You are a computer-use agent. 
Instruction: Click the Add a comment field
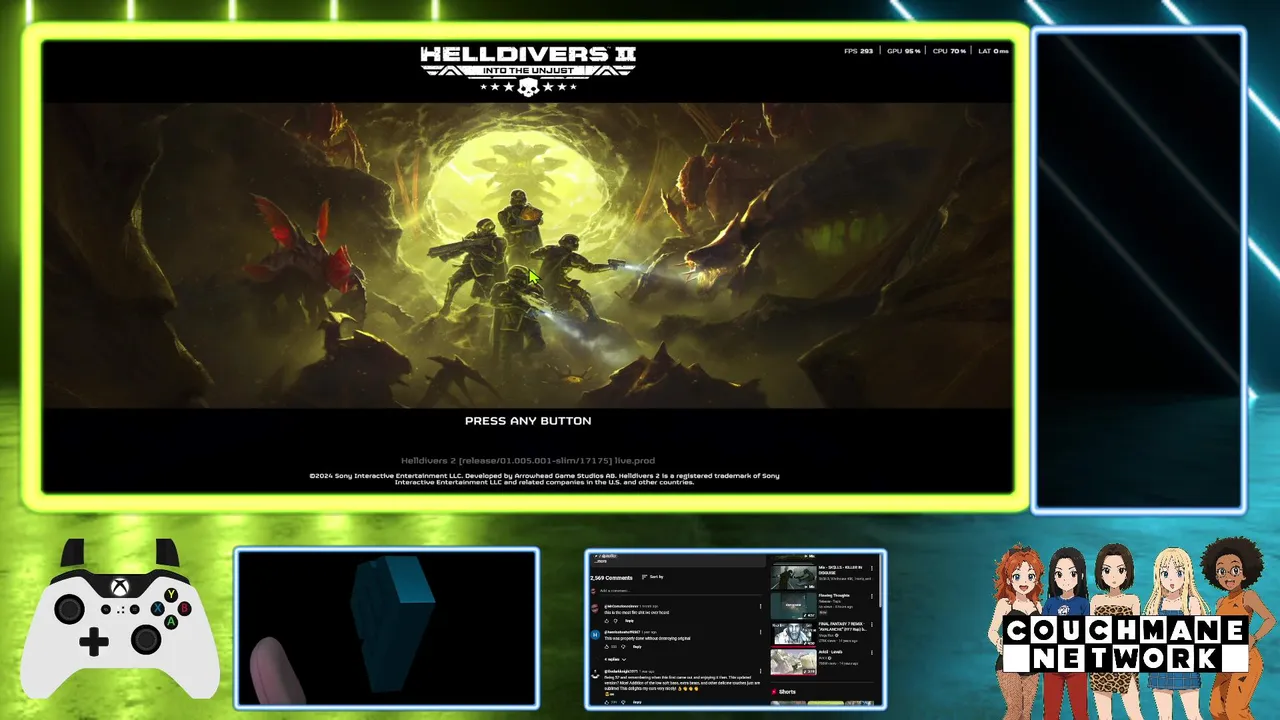[x=680, y=591]
